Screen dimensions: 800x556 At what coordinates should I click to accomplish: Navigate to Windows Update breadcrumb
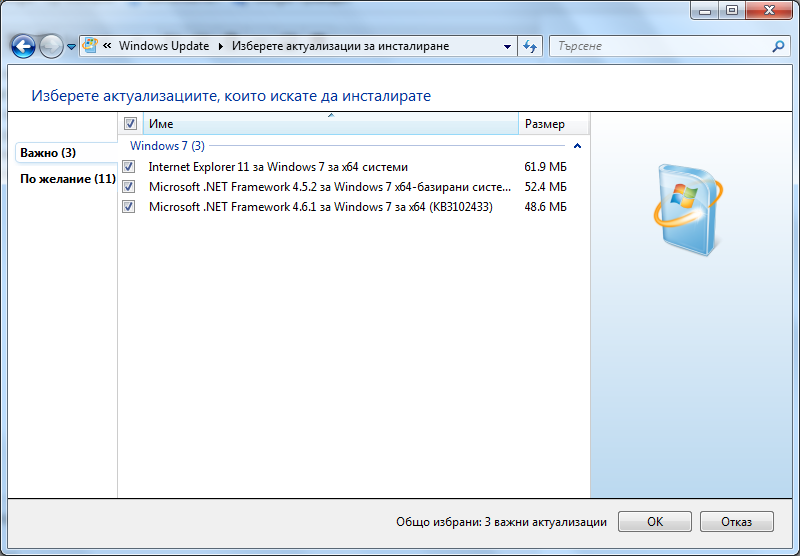(164, 46)
